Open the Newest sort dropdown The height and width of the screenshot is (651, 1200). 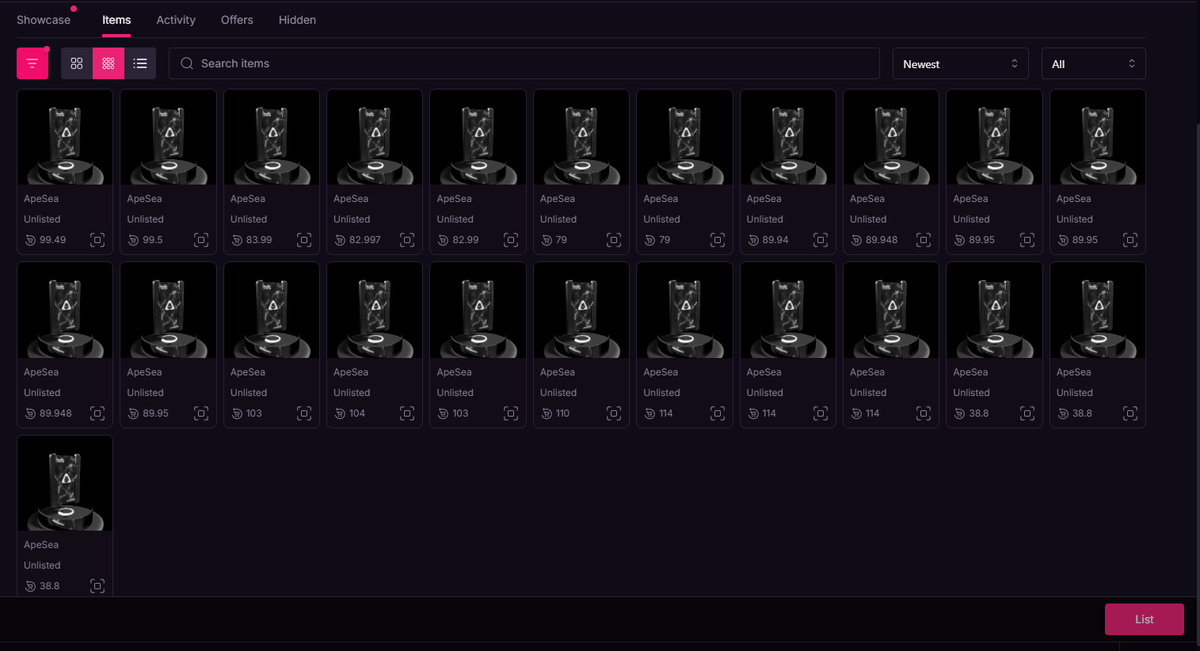point(960,63)
